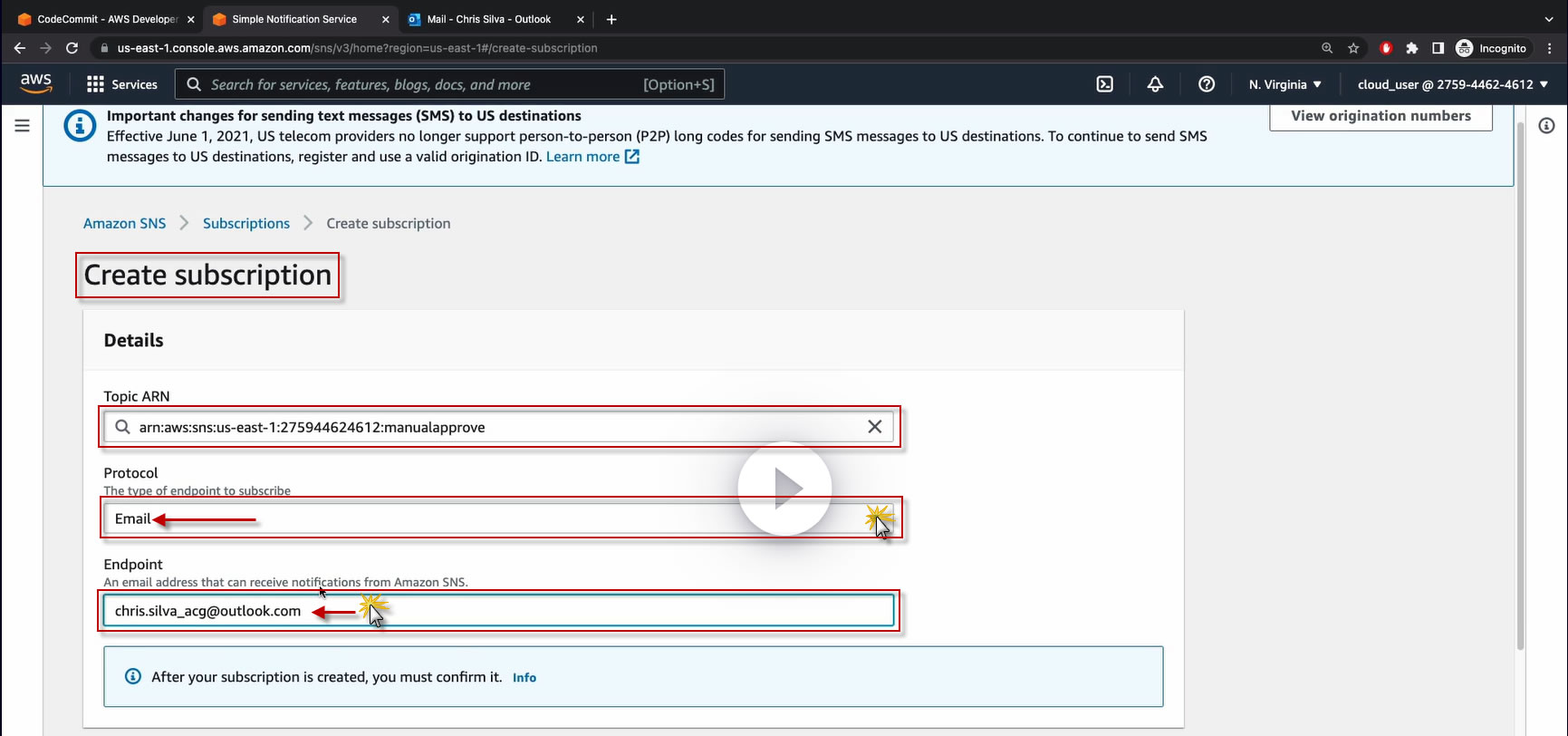This screenshot has height=736, width=1568.
Task: Launch the CloudShell terminal icon
Action: pos(1105,84)
